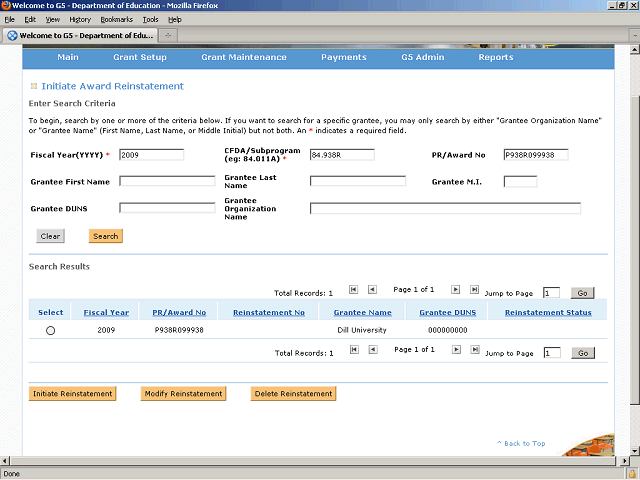
Task: Click next page arrow above results table
Action: tap(456, 290)
